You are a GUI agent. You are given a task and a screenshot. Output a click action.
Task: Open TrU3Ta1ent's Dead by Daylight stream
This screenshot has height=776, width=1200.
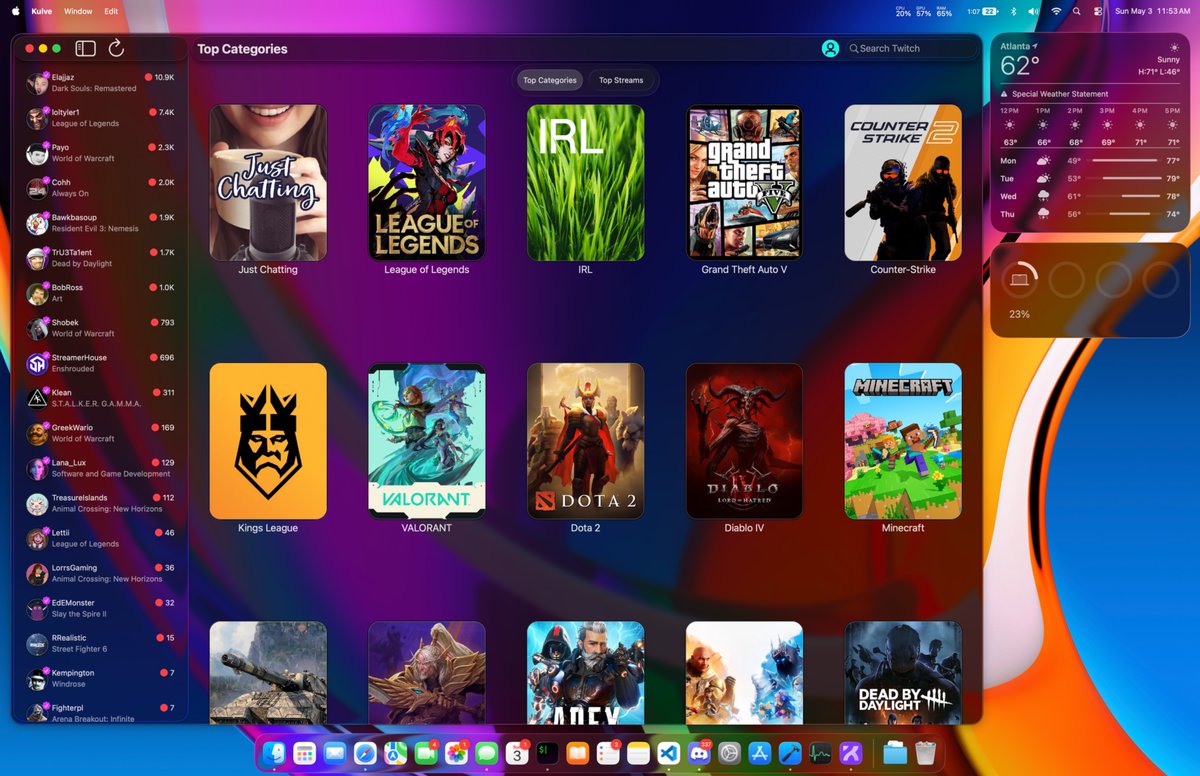click(100, 258)
